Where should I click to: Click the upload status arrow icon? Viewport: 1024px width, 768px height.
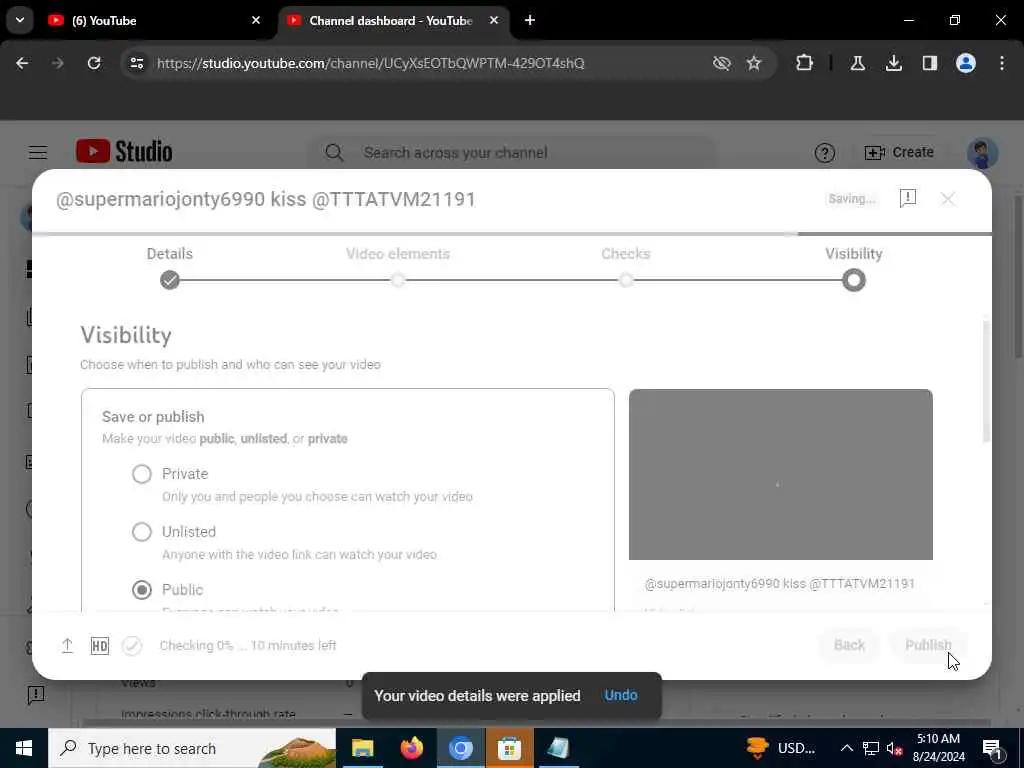pyautogui.click(x=67, y=645)
